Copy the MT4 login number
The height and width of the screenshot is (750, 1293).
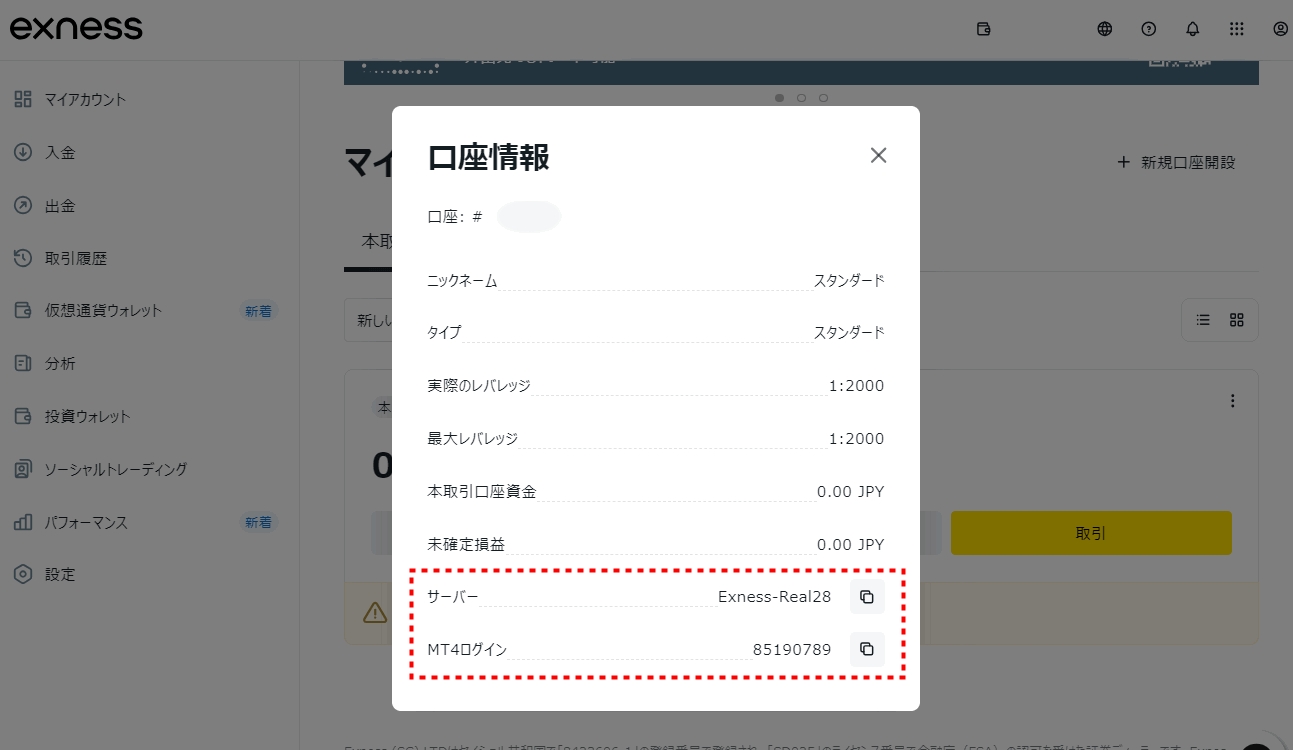point(867,649)
